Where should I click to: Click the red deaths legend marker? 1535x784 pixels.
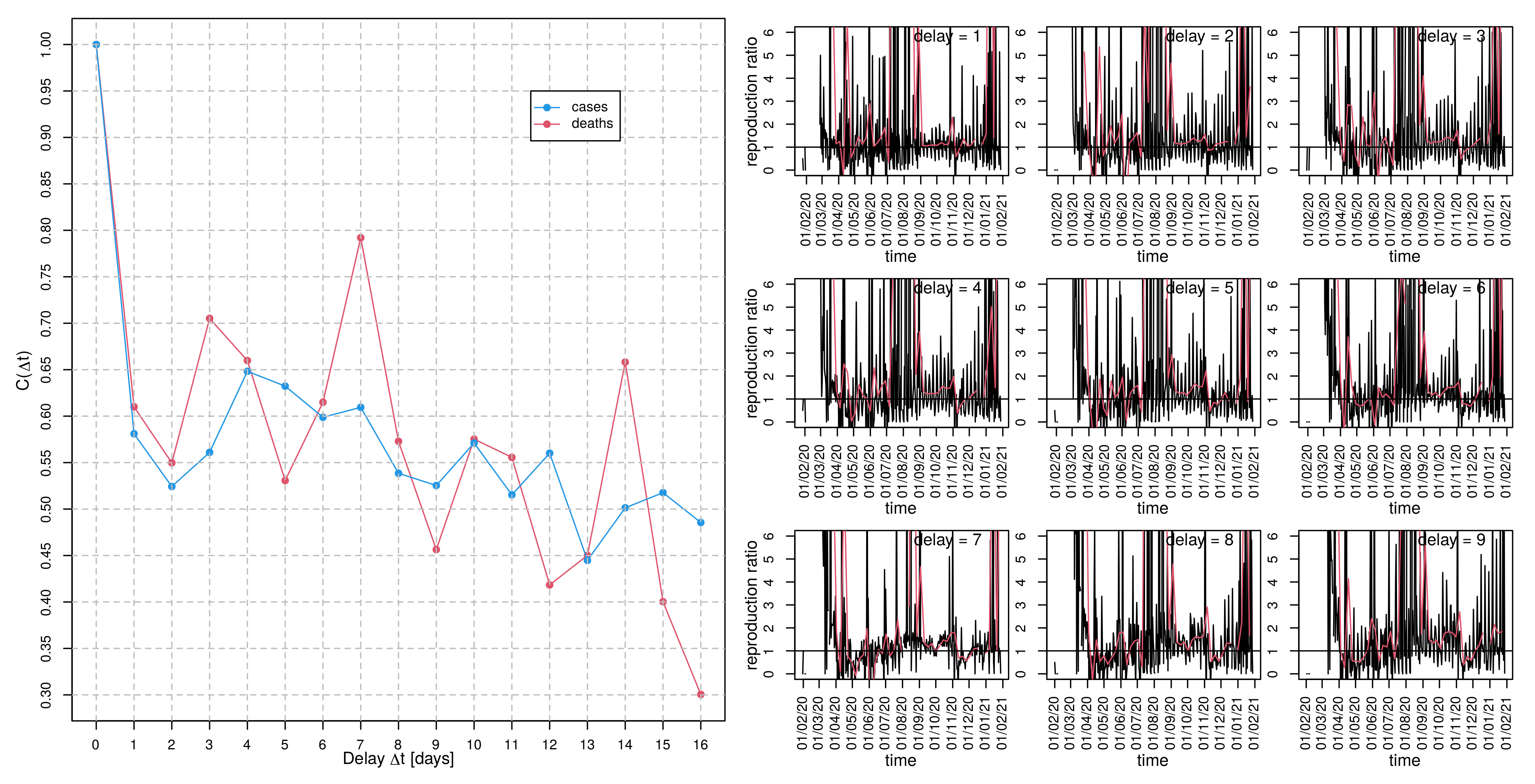tap(547, 124)
